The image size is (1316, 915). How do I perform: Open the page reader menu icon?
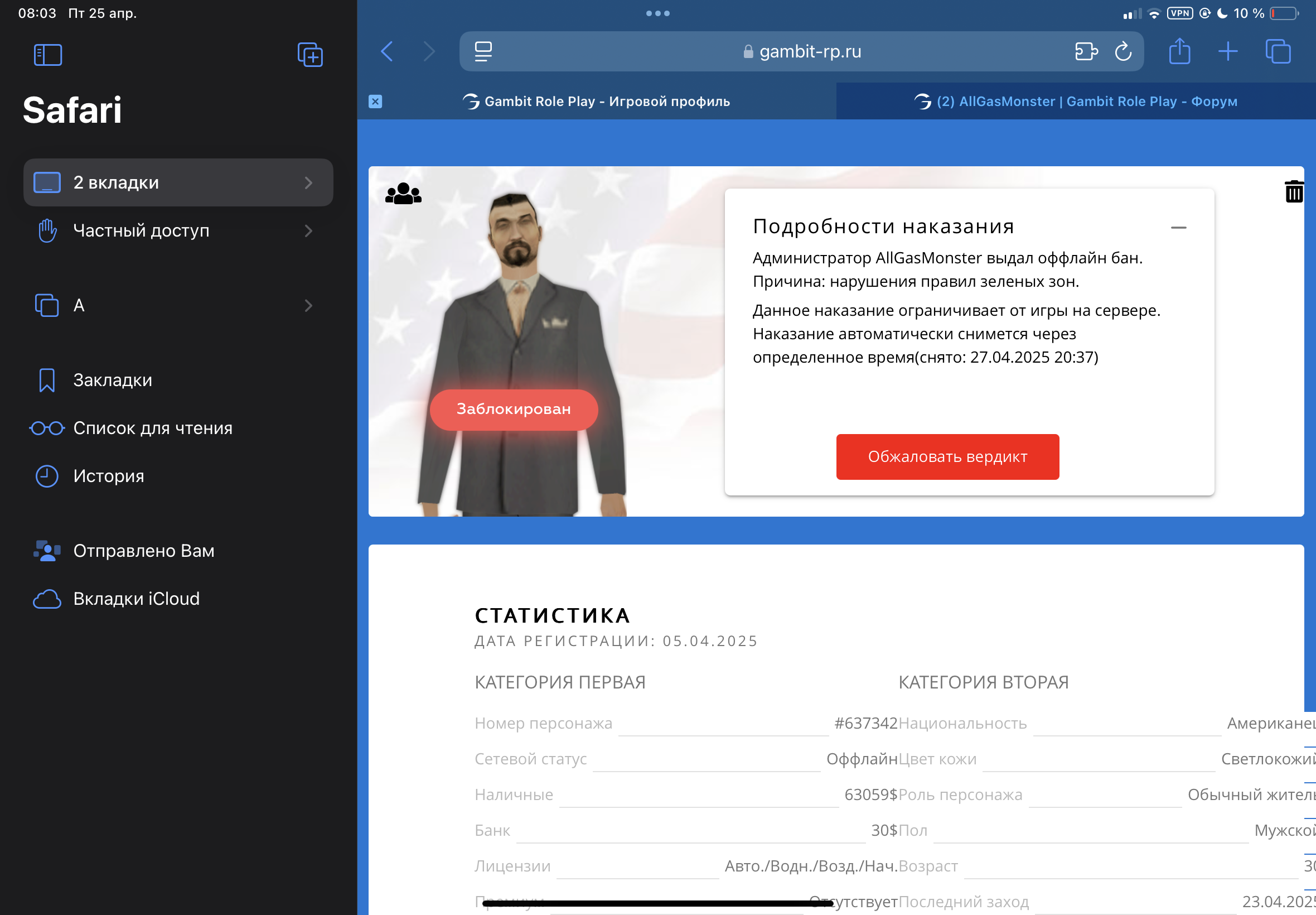483,51
